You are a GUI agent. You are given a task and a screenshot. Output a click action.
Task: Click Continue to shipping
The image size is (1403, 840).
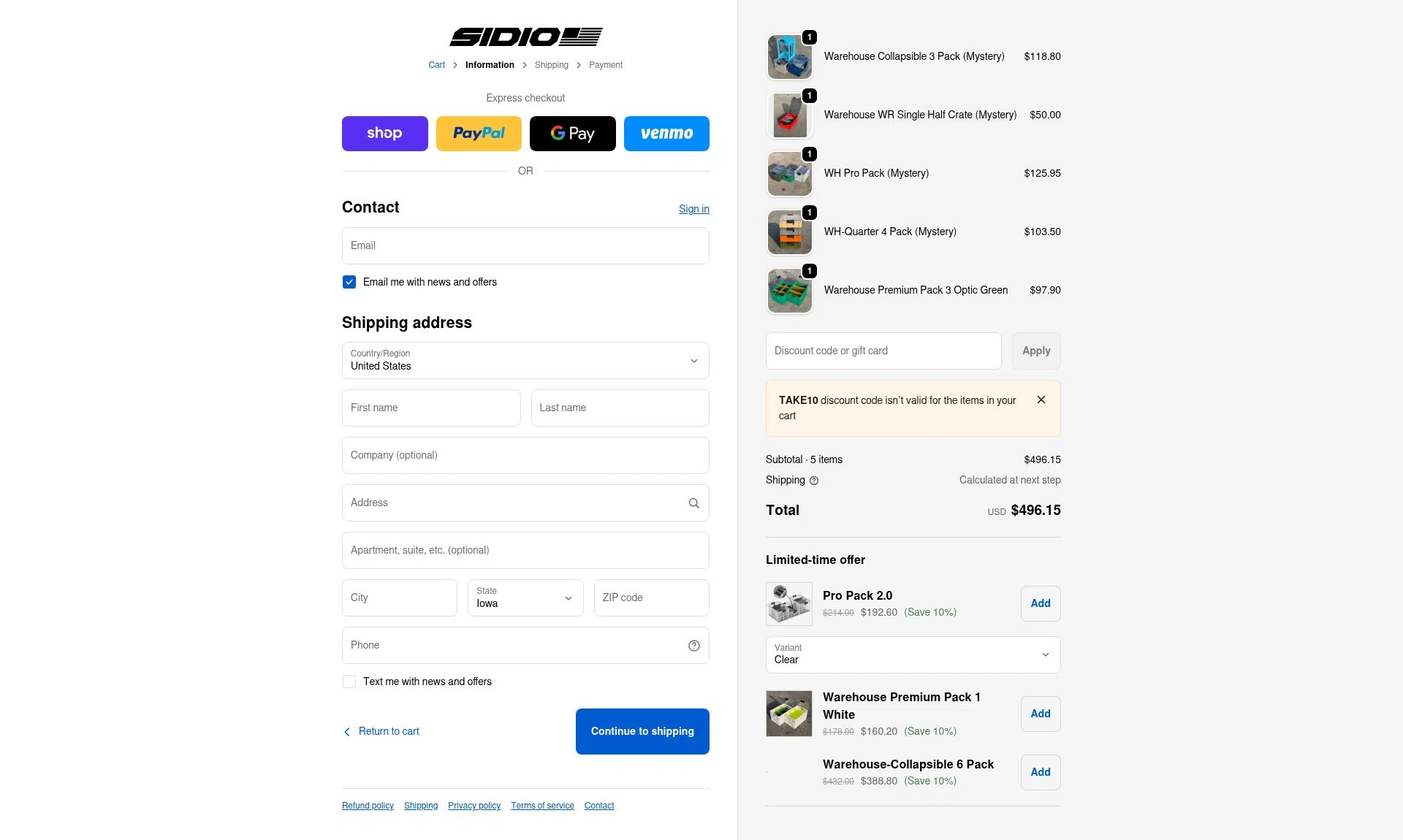[x=642, y=731]
